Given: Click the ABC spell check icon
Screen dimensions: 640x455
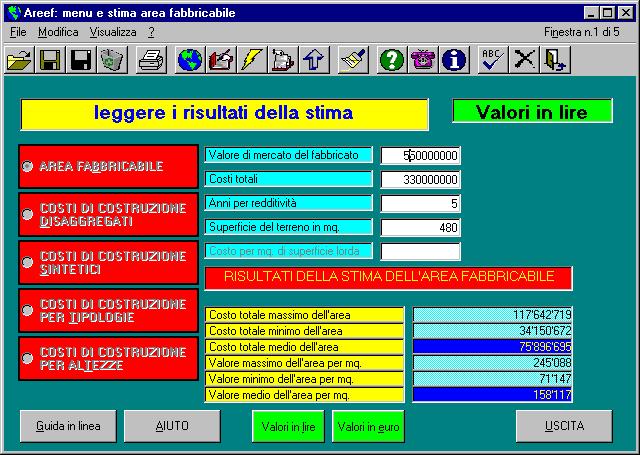Looking at the screenshot, I should [492, 60].
